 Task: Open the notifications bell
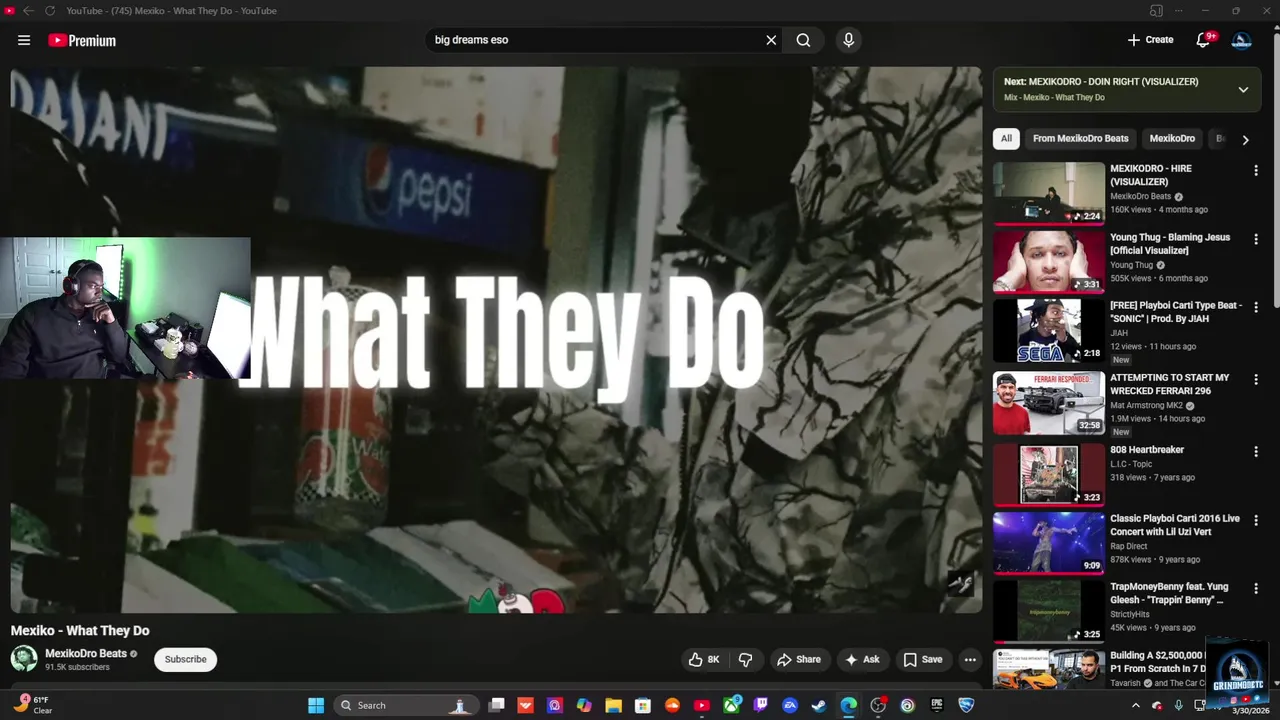[x=1203, y=40]
